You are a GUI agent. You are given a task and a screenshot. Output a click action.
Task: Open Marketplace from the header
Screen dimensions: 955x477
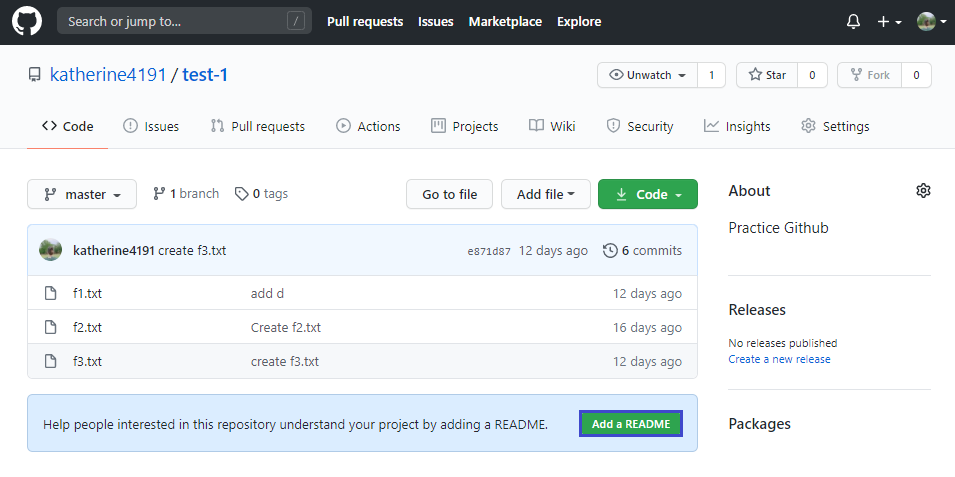pos(505,21)
